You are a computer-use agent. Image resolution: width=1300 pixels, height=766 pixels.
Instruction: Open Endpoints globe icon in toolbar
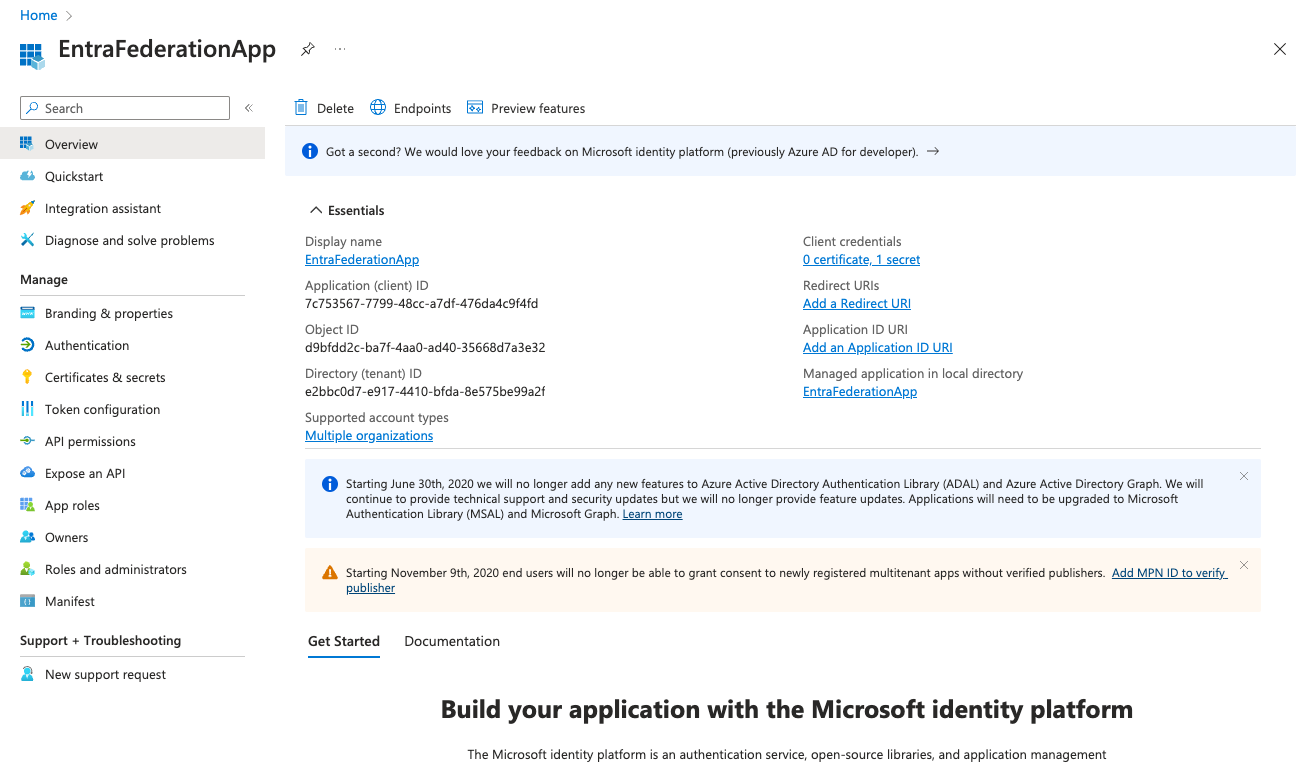378,108
